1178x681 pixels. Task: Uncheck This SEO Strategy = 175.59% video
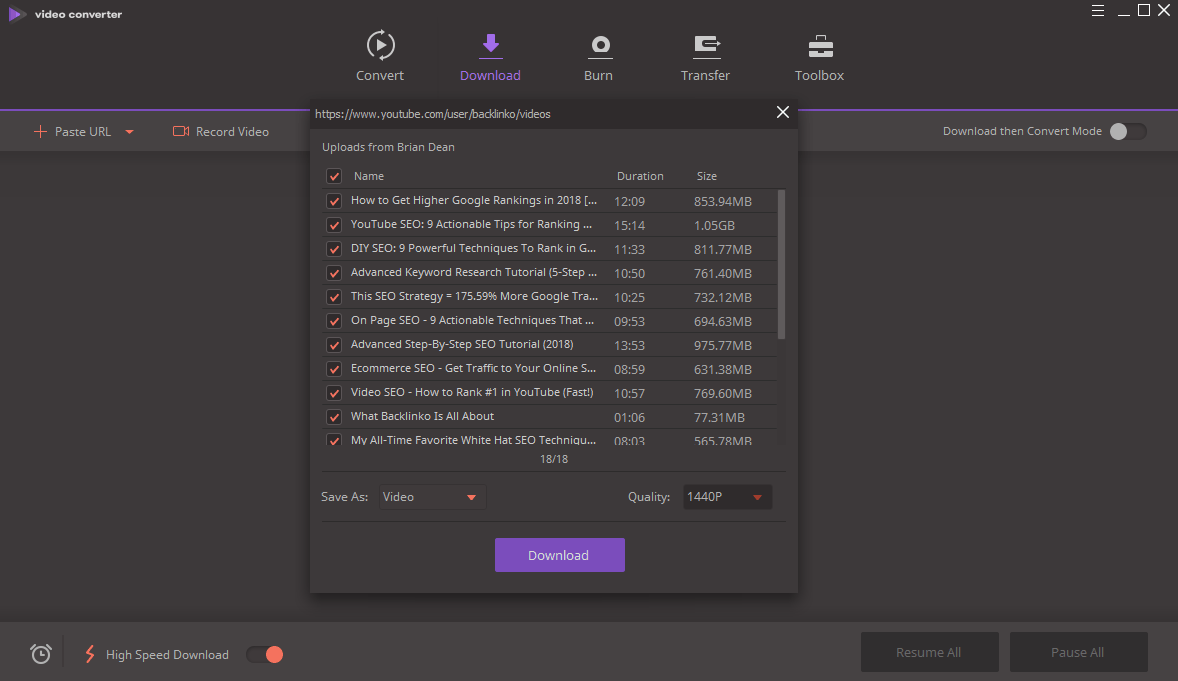[334, 297]
